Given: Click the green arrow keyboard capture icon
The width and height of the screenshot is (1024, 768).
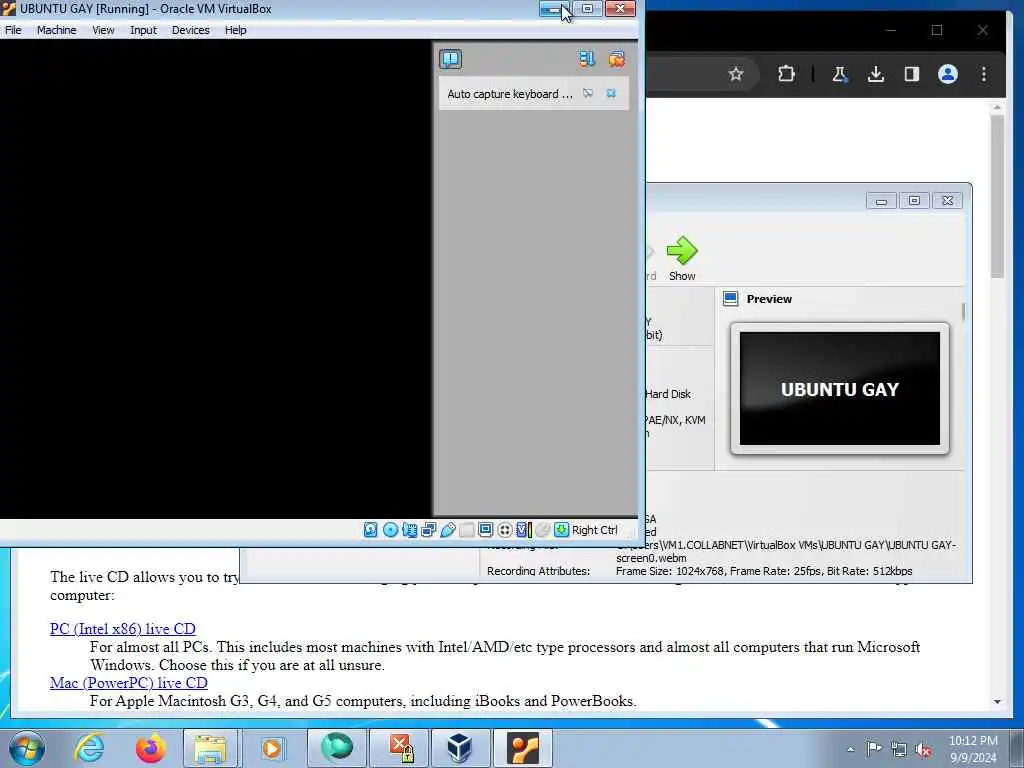Looking at the screenshot, I should [x=561, y=530].
